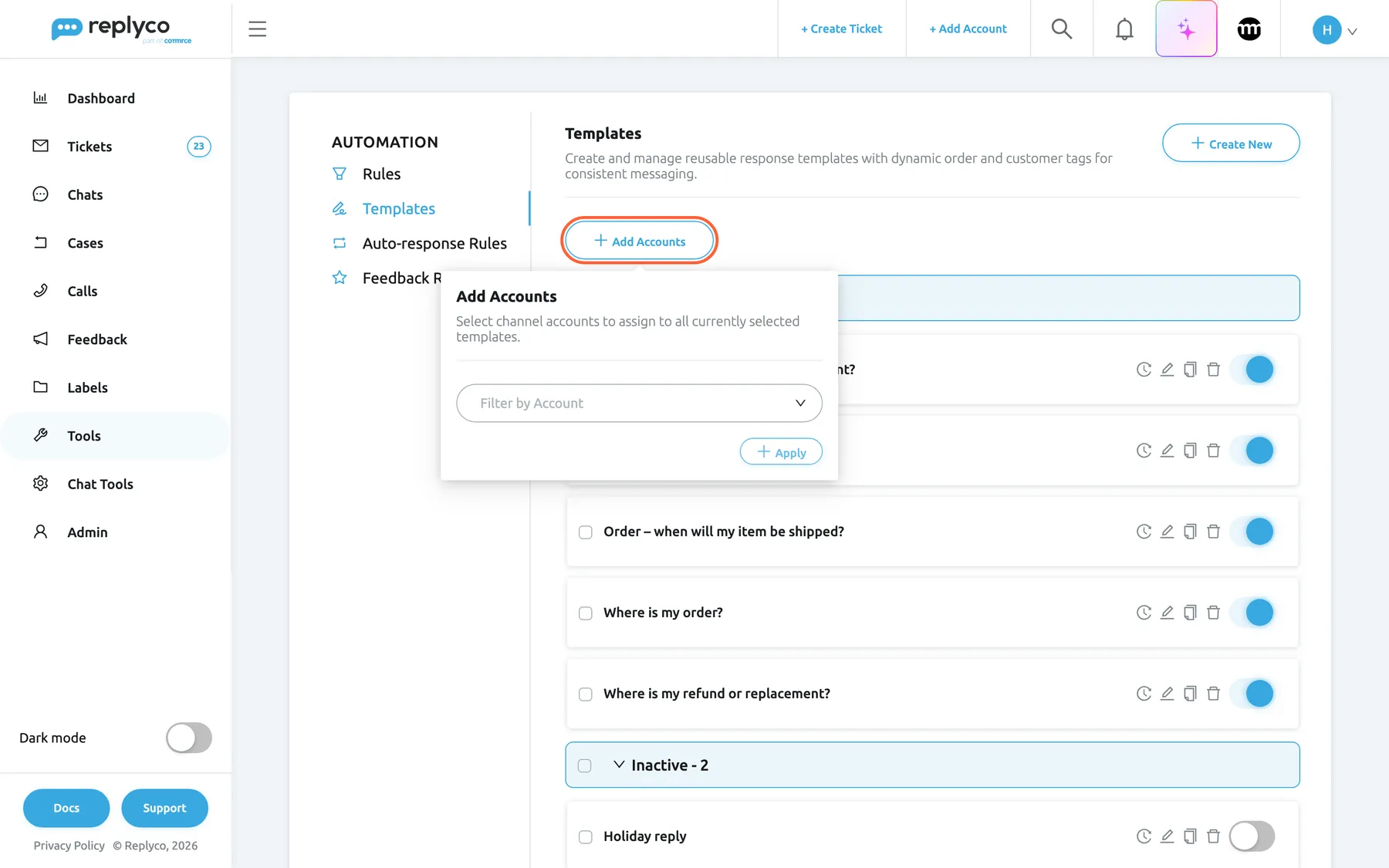Click history clock icon for Where is my order?
The height and width of the screenshot is (868, 1389).
tap(1144, 613)
